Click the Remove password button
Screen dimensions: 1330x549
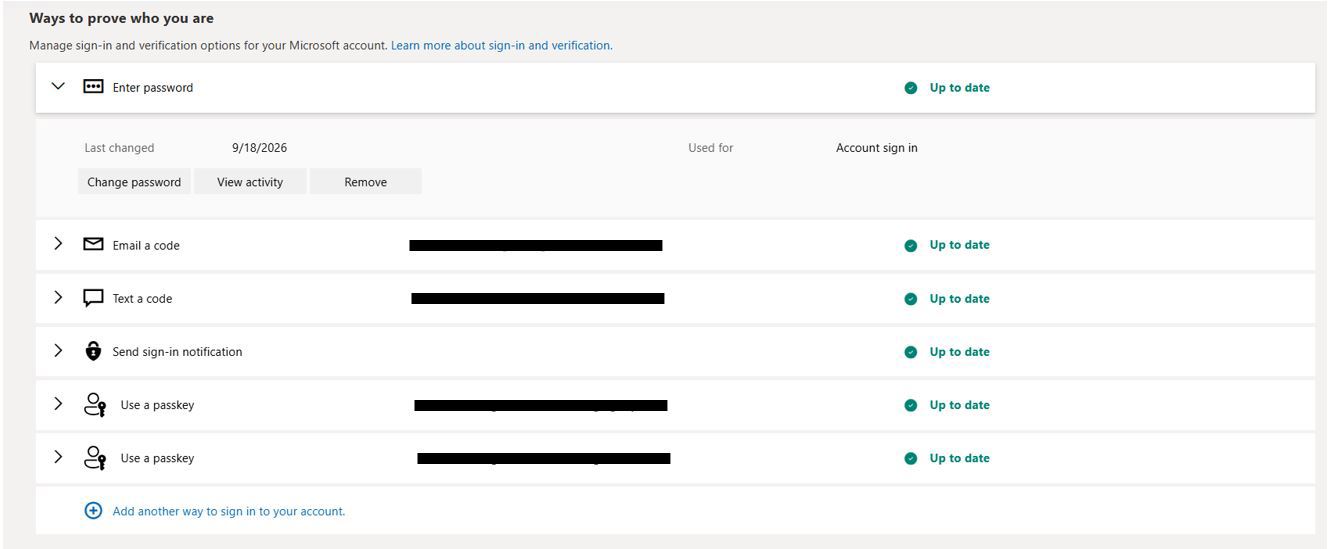[x=366, y=182]
